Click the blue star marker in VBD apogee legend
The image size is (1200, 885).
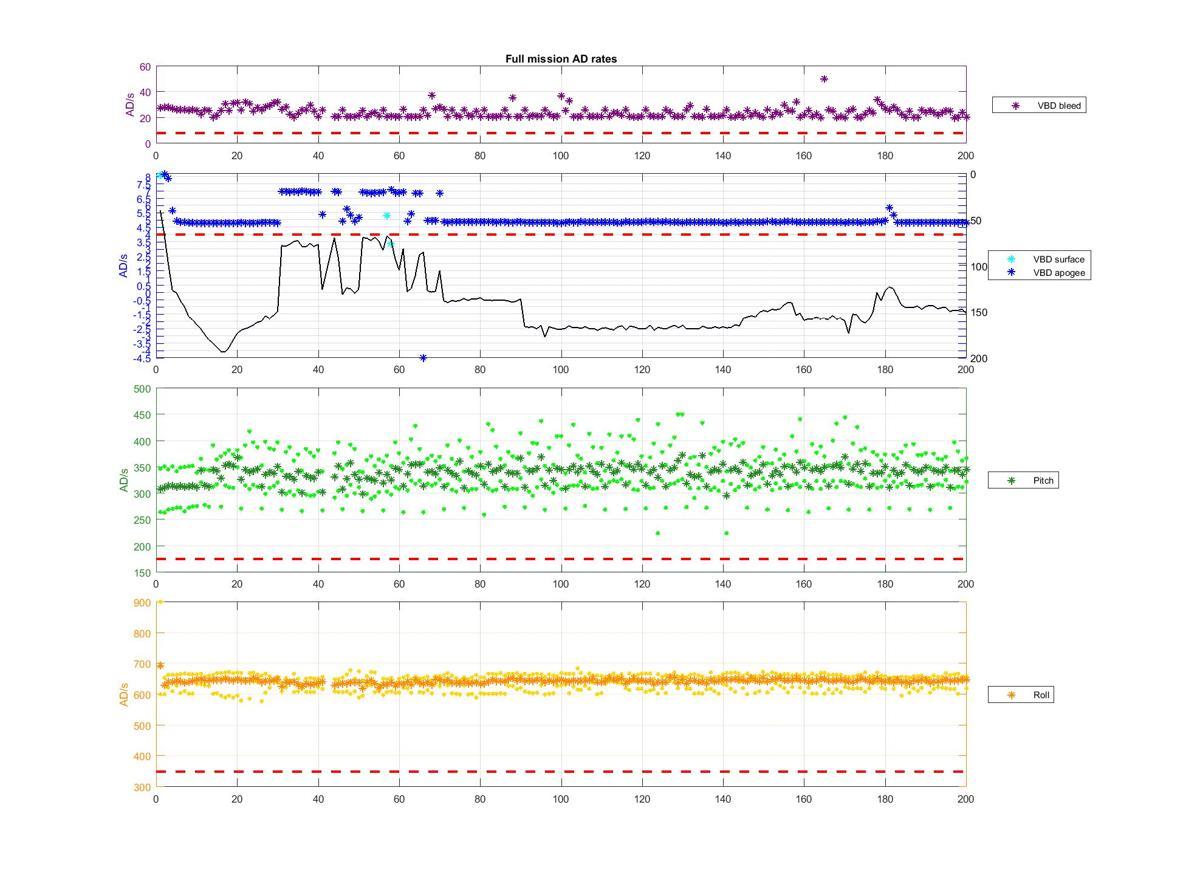[x=1012, y=272]
